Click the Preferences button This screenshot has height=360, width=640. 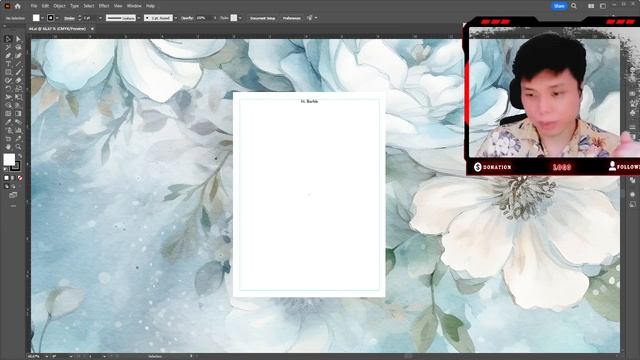291,18
